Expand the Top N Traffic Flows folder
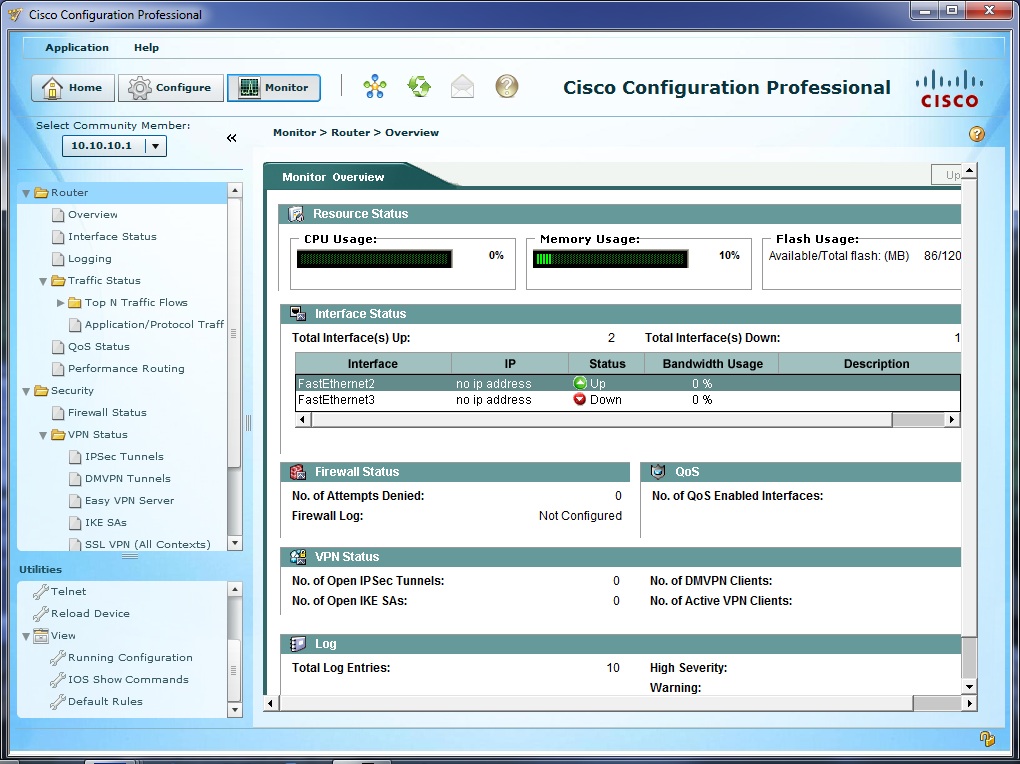This screenshot has height=764, width=1020. point(60,303)
